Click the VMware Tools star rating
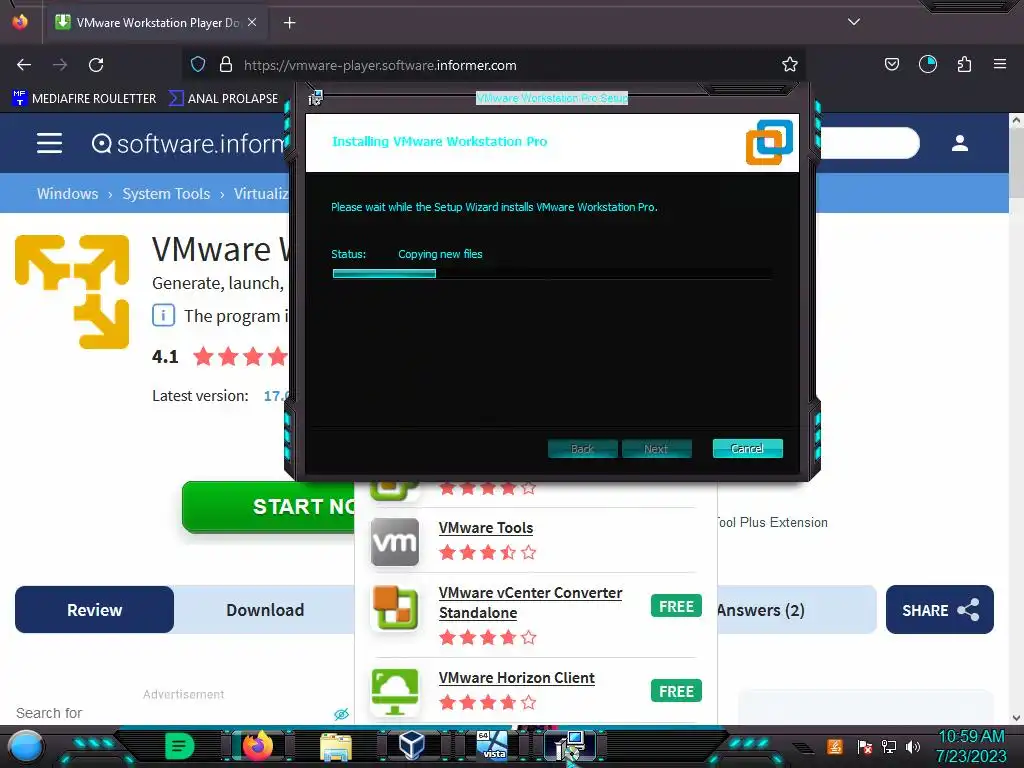 (x=488, y=553)
